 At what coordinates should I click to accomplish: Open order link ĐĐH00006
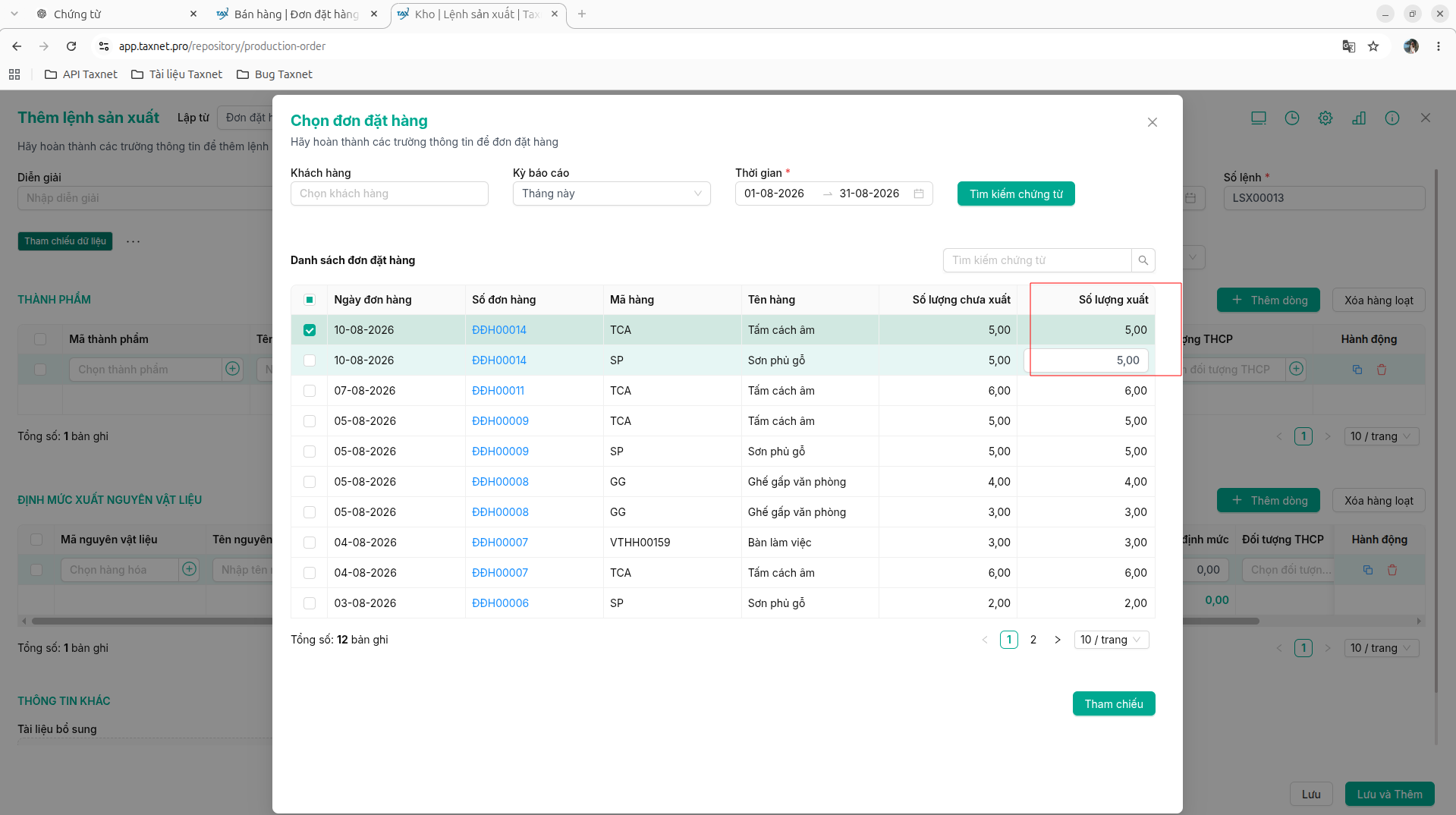click(500, 603)
